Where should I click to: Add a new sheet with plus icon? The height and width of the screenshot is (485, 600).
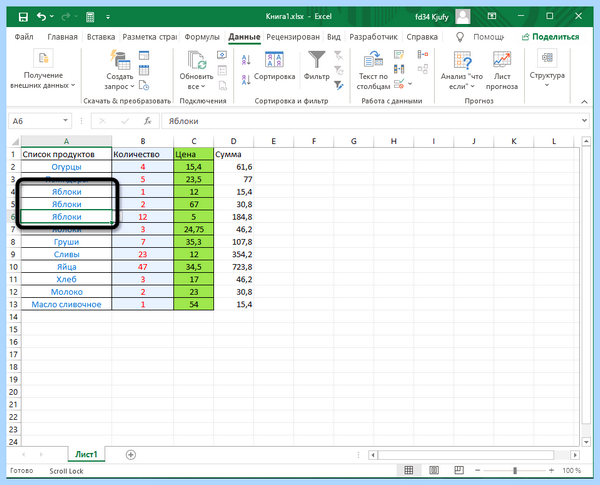click(131, 455)
